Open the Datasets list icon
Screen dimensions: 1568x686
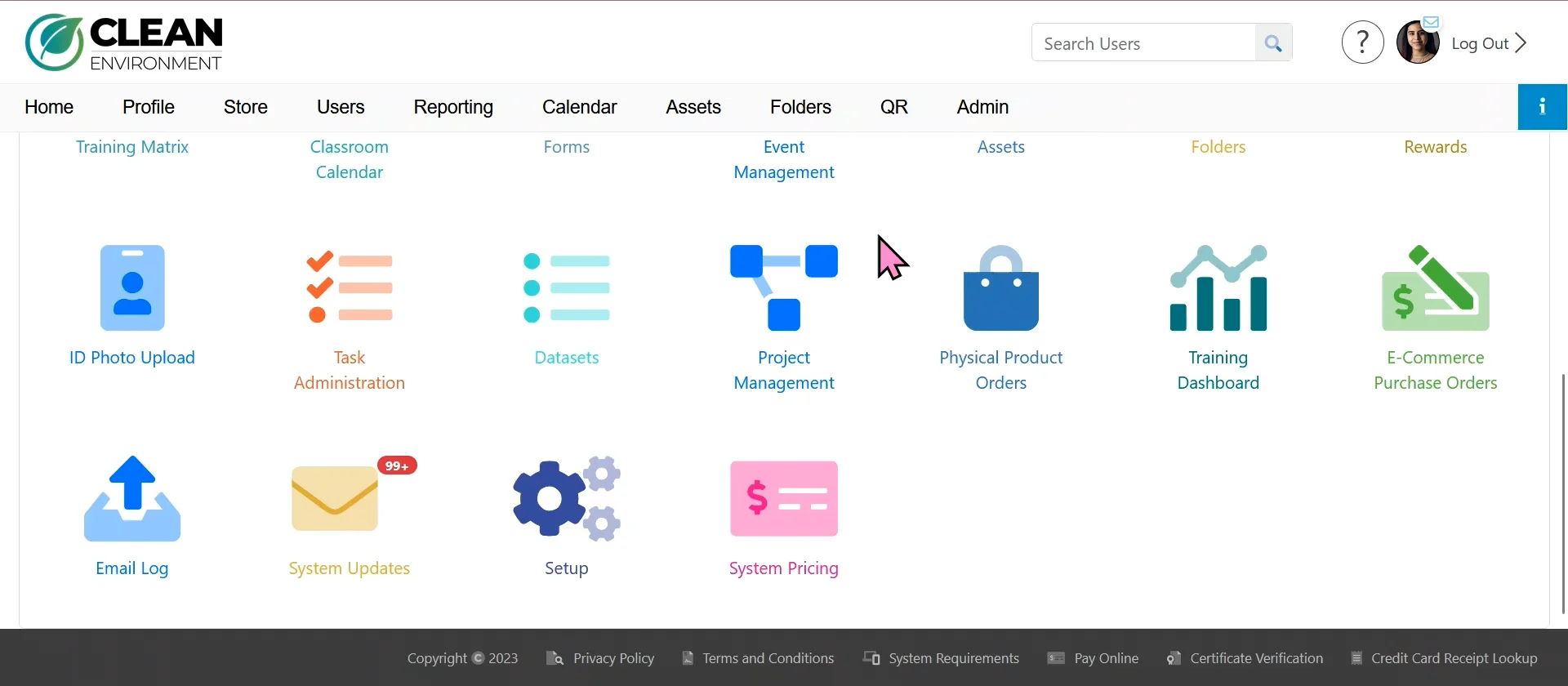coord(567,287)
